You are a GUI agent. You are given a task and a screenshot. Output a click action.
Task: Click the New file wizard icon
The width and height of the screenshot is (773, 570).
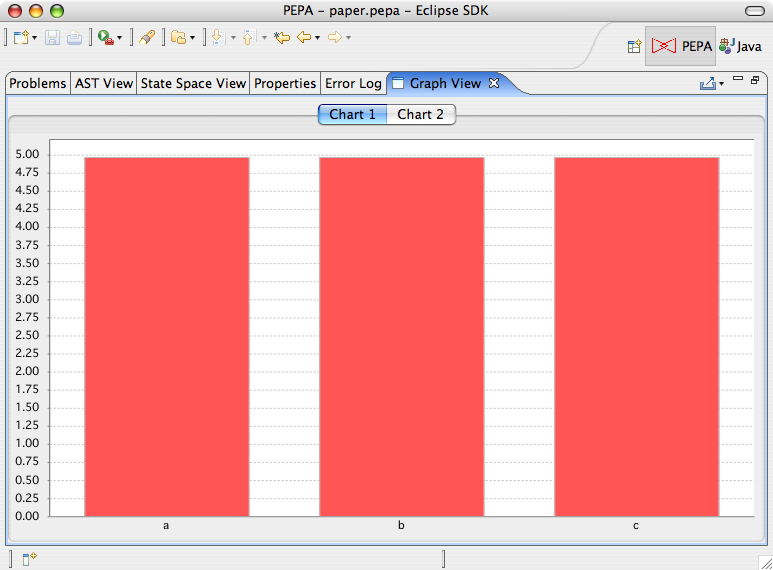coord(21,38)
